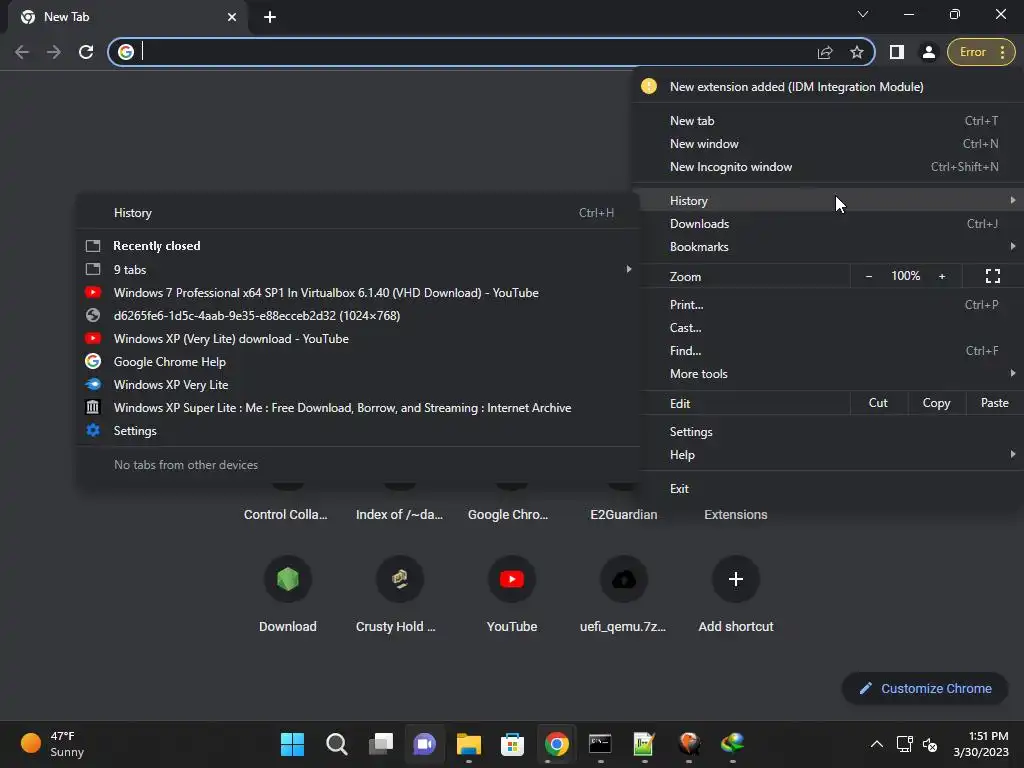Show hidden system tray icons chevron
1024x768 pixels.
pos(876,744)
